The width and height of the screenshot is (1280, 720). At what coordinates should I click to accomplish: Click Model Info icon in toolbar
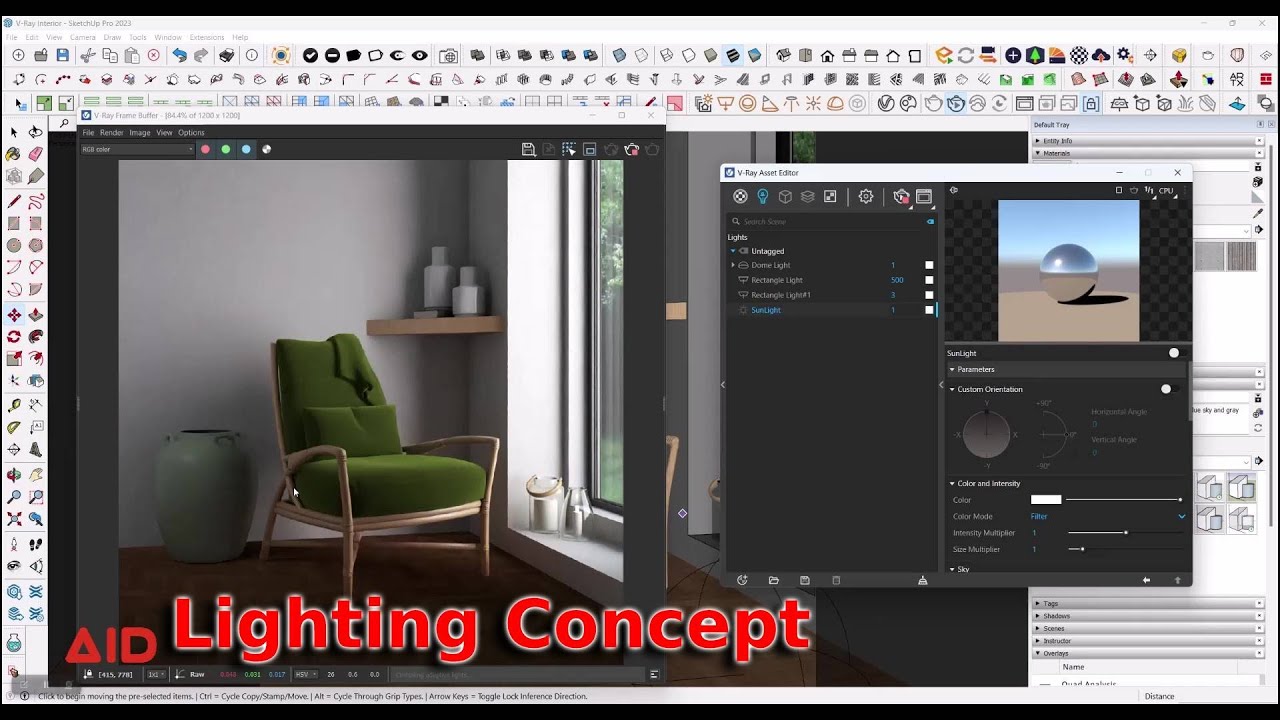pos(252,55)
